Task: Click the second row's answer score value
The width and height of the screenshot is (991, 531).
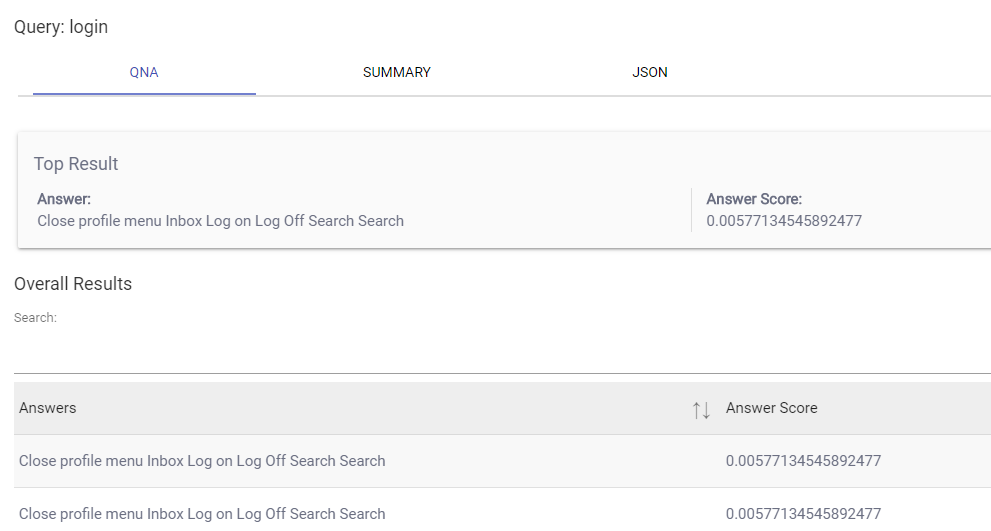Action: click(803, 514)
